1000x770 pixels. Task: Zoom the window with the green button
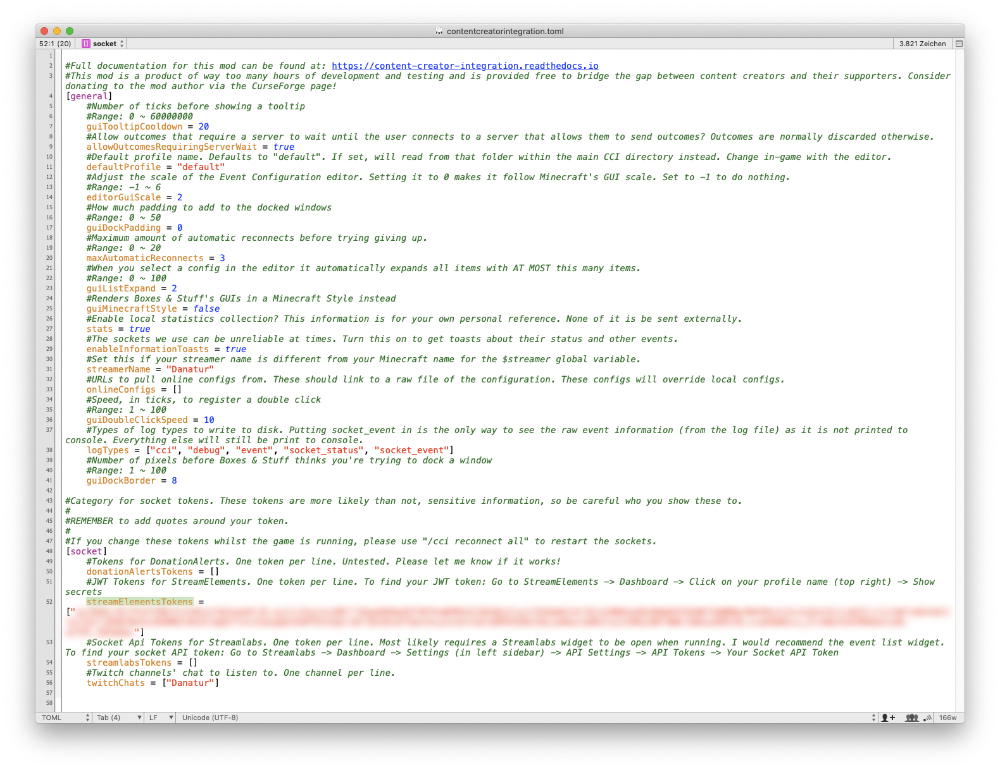tap(70, 31)
